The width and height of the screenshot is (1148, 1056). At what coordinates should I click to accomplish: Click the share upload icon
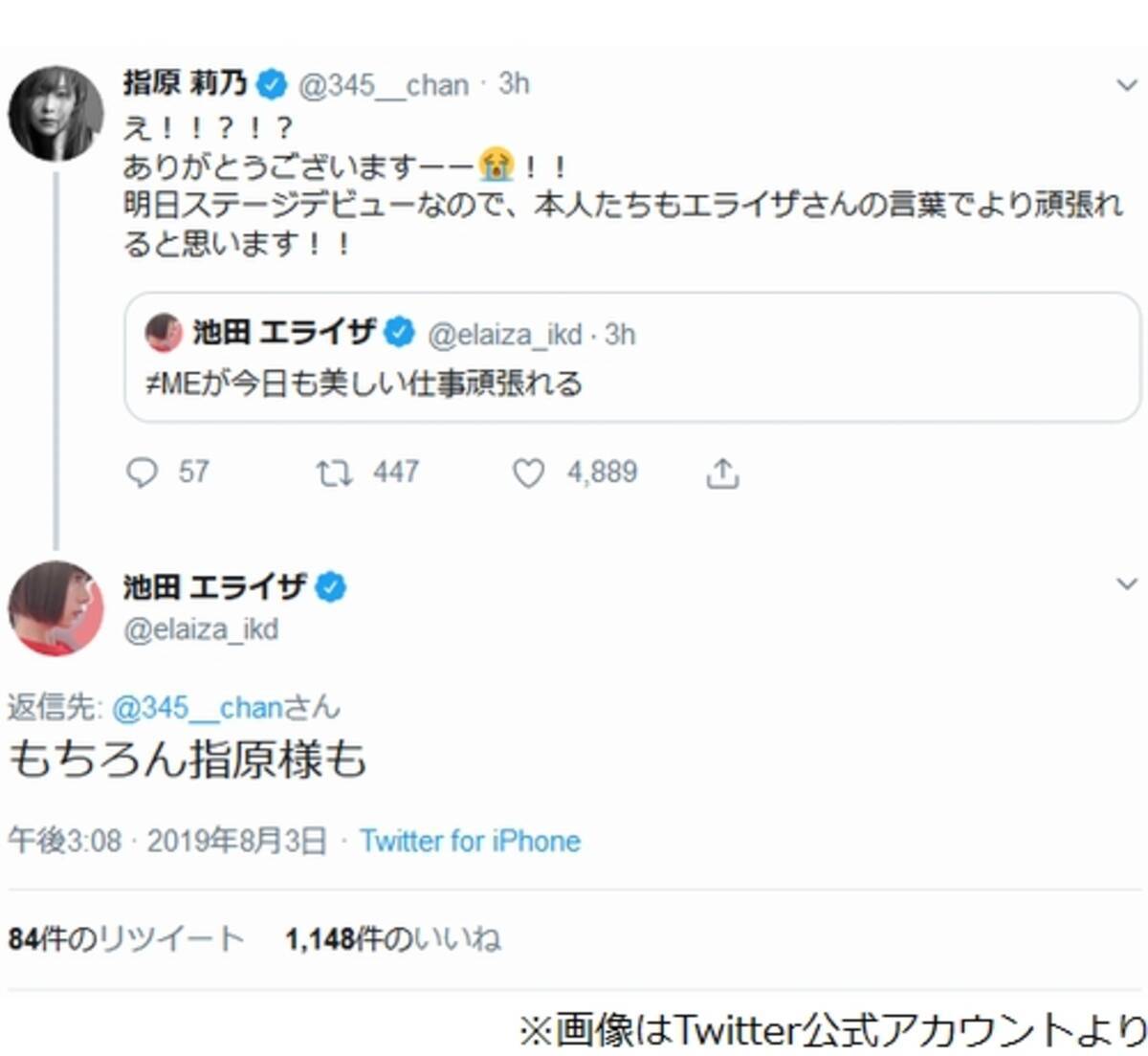722,473
